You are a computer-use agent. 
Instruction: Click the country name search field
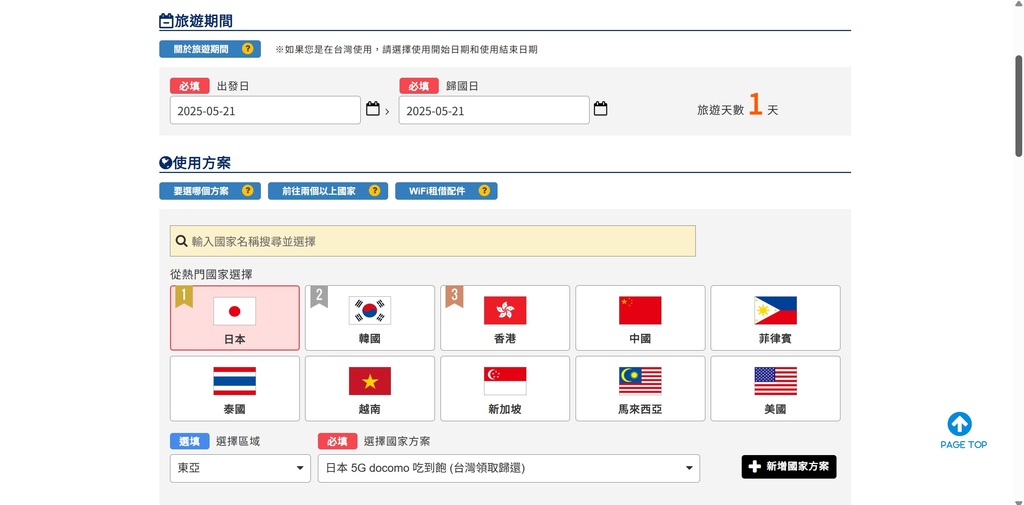point(432,241)
